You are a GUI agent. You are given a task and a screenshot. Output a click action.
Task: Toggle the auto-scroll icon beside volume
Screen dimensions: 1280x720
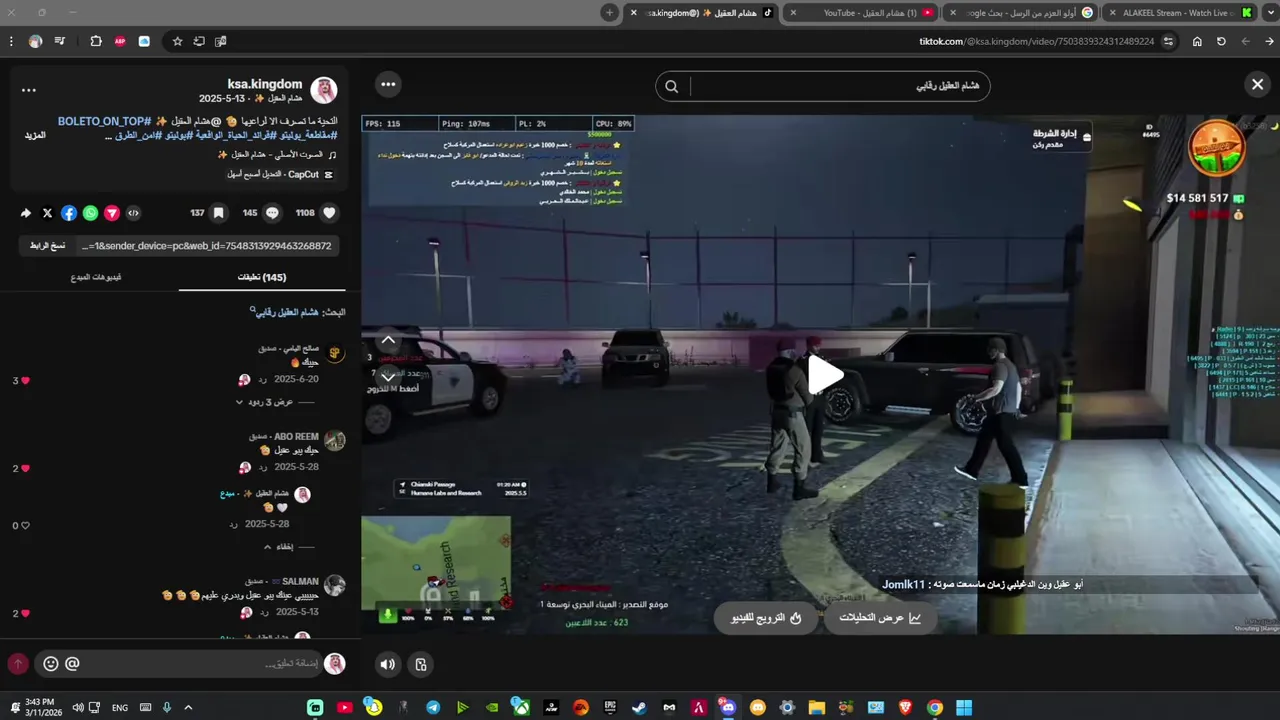[421, 664]
